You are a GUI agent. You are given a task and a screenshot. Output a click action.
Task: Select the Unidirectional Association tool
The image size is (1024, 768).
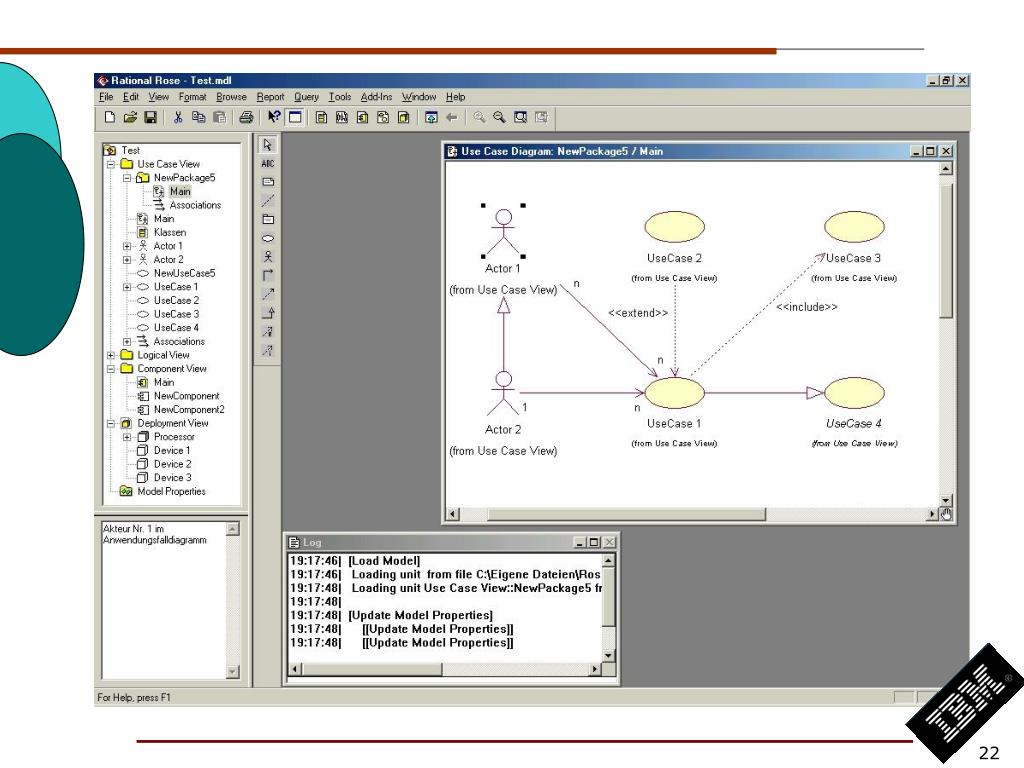268,276
